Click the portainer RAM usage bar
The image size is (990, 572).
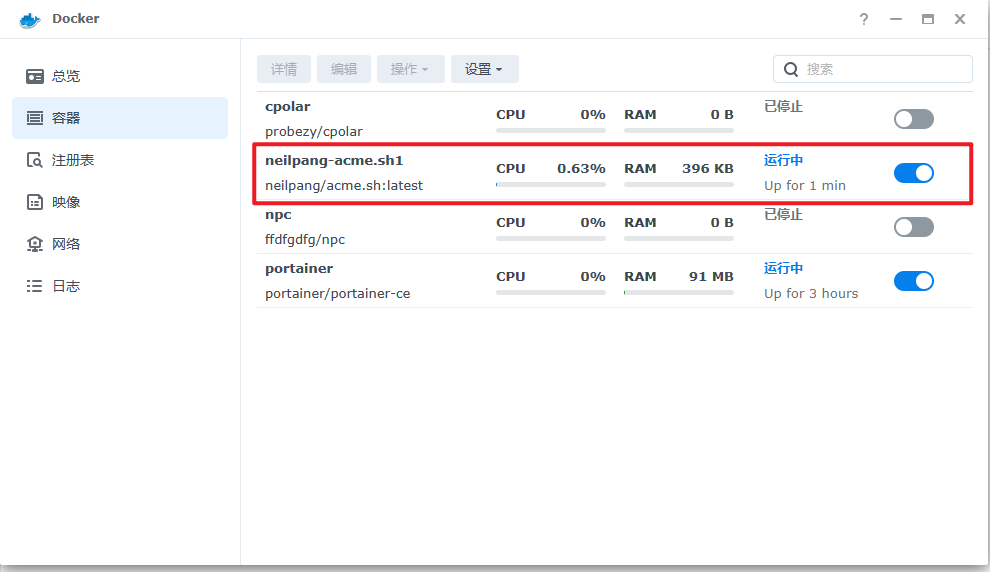pyautogui.click(x=679, y=293)
